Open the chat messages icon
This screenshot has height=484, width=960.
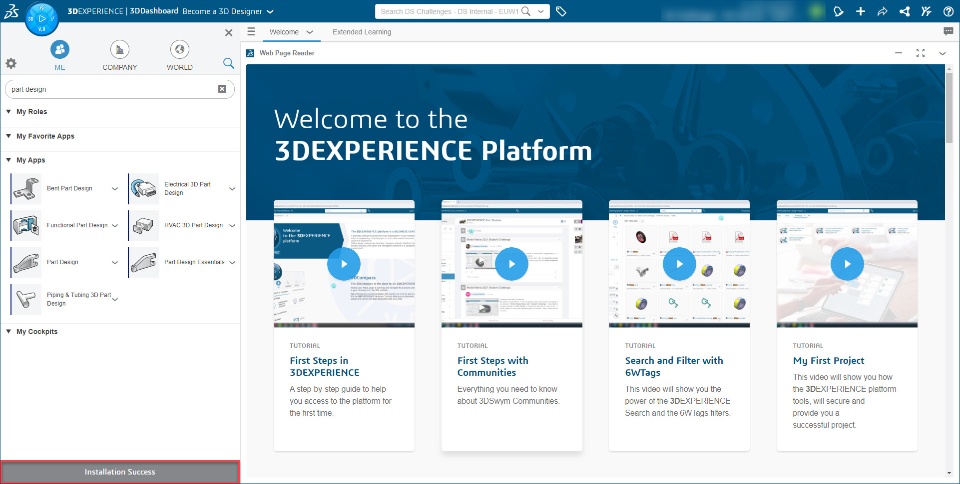point(948,31)
